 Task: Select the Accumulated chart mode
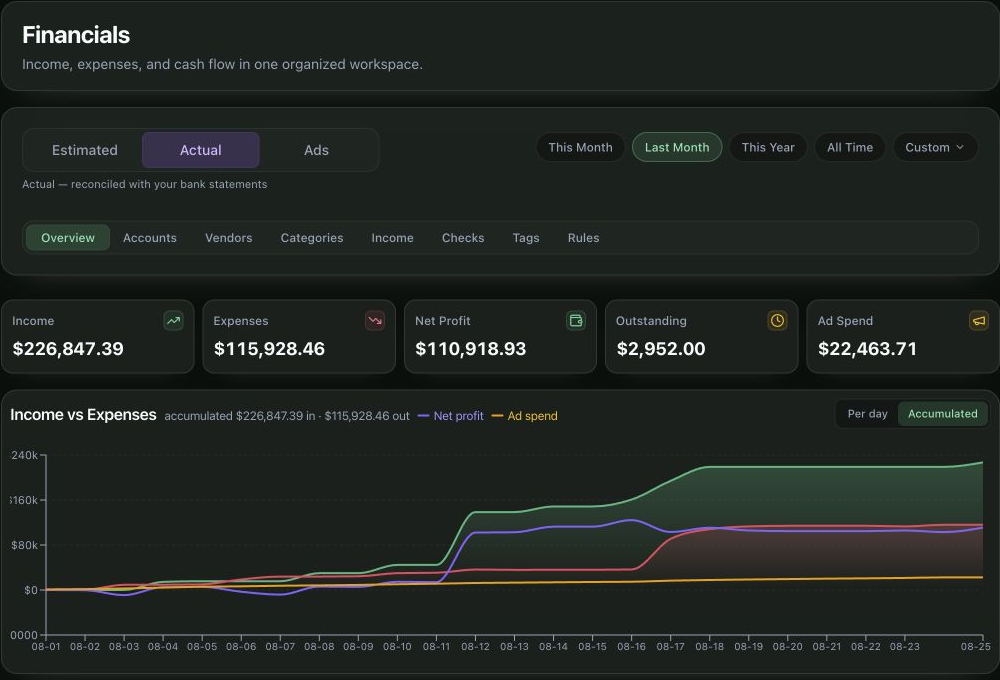pos(943,414)
